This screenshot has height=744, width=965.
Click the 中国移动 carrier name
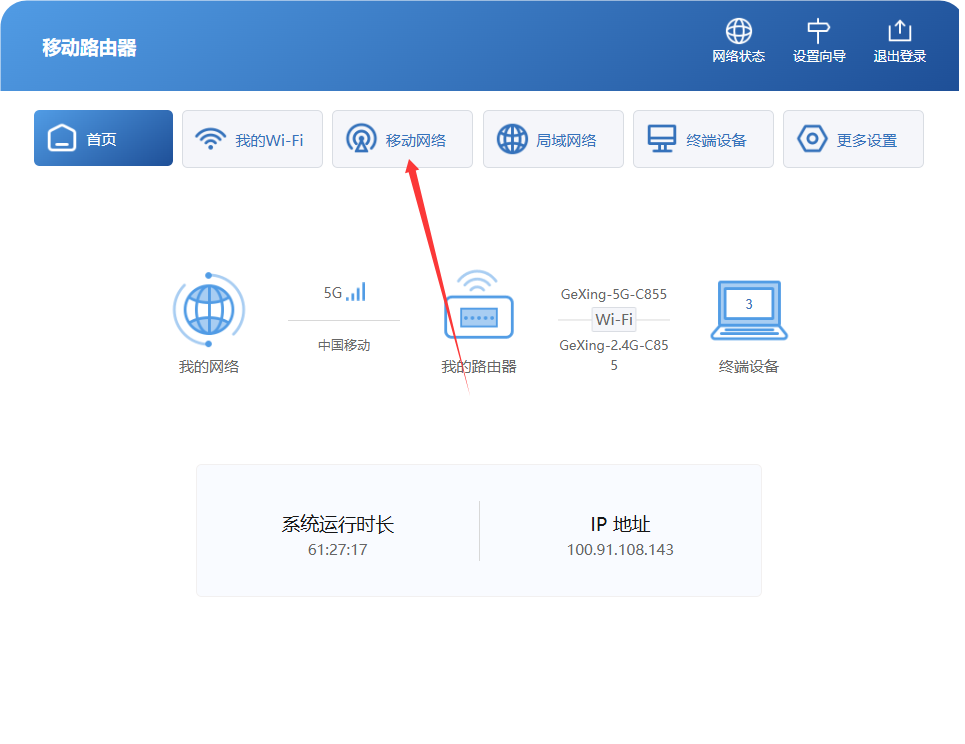[344, 345]
